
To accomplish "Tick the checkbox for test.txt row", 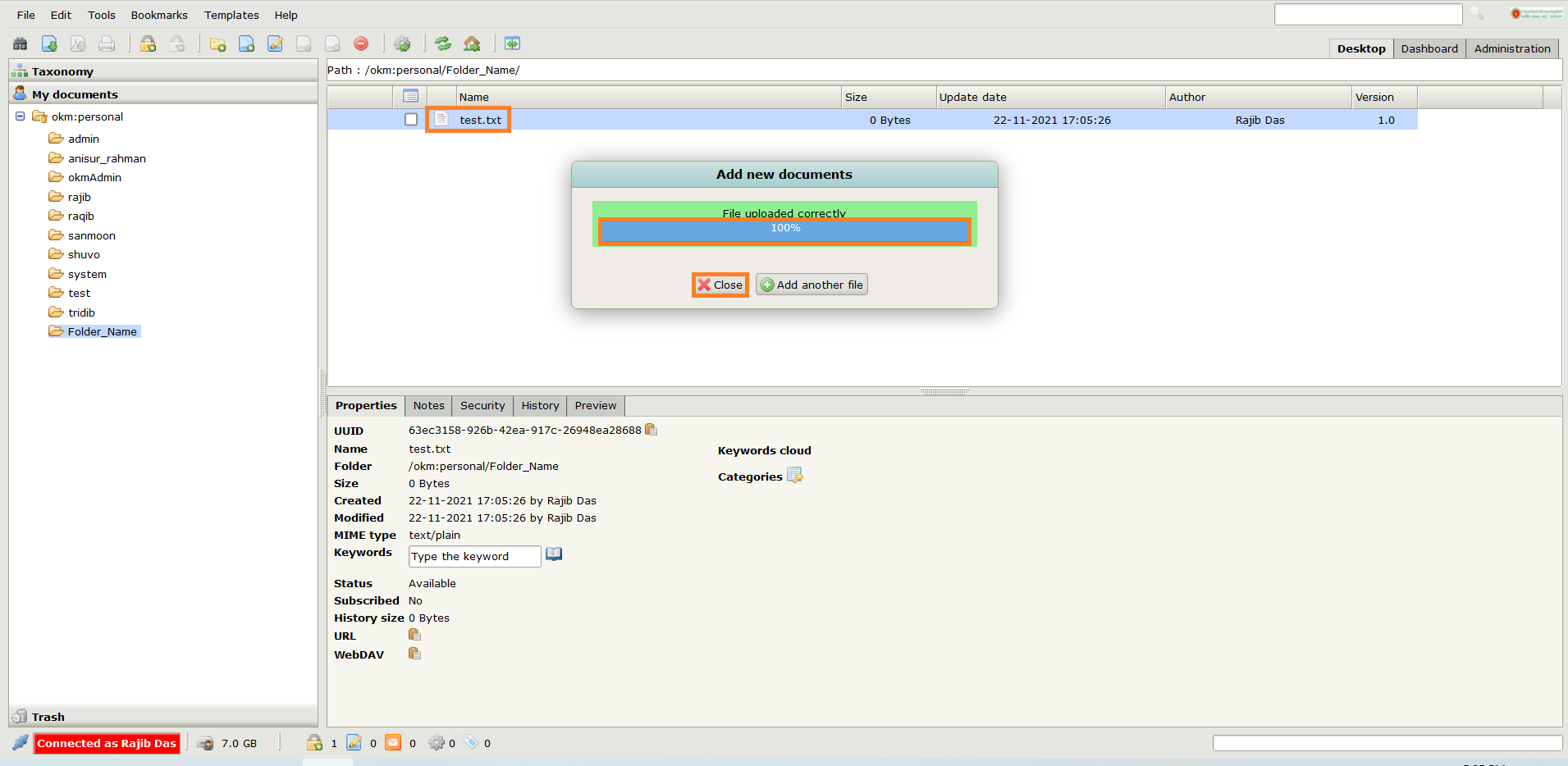I will point(411,120).
